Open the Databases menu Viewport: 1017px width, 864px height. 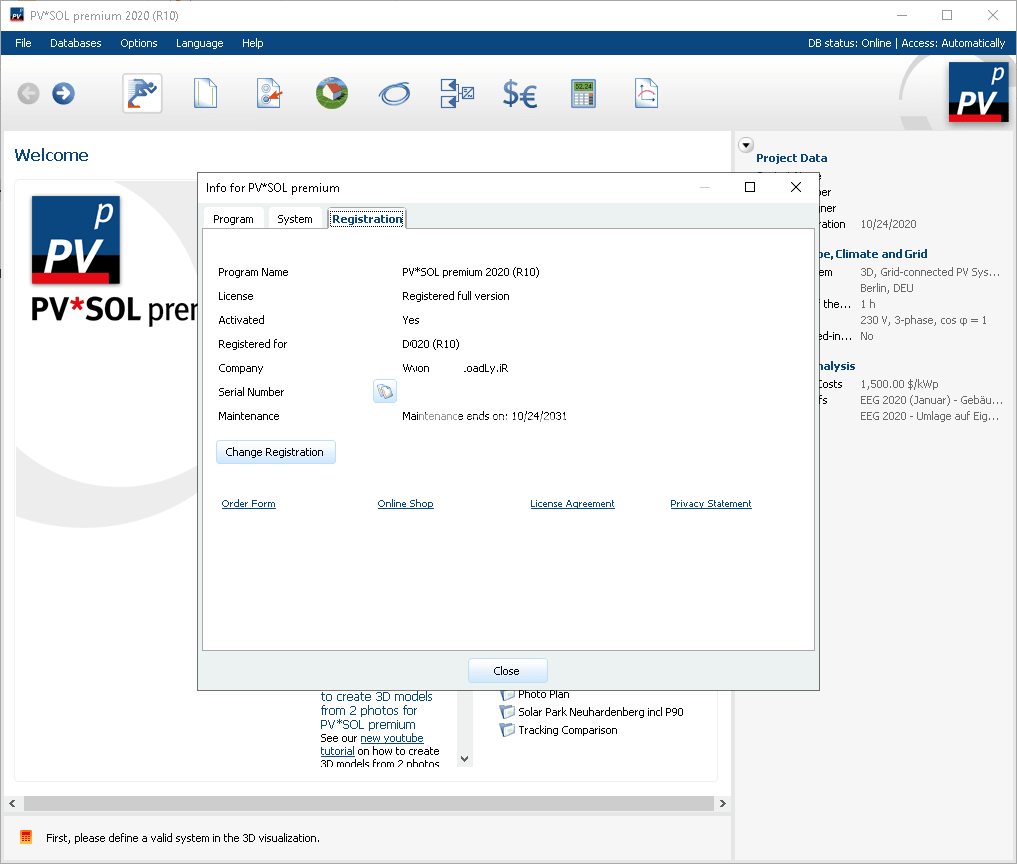tap(76, 43)
